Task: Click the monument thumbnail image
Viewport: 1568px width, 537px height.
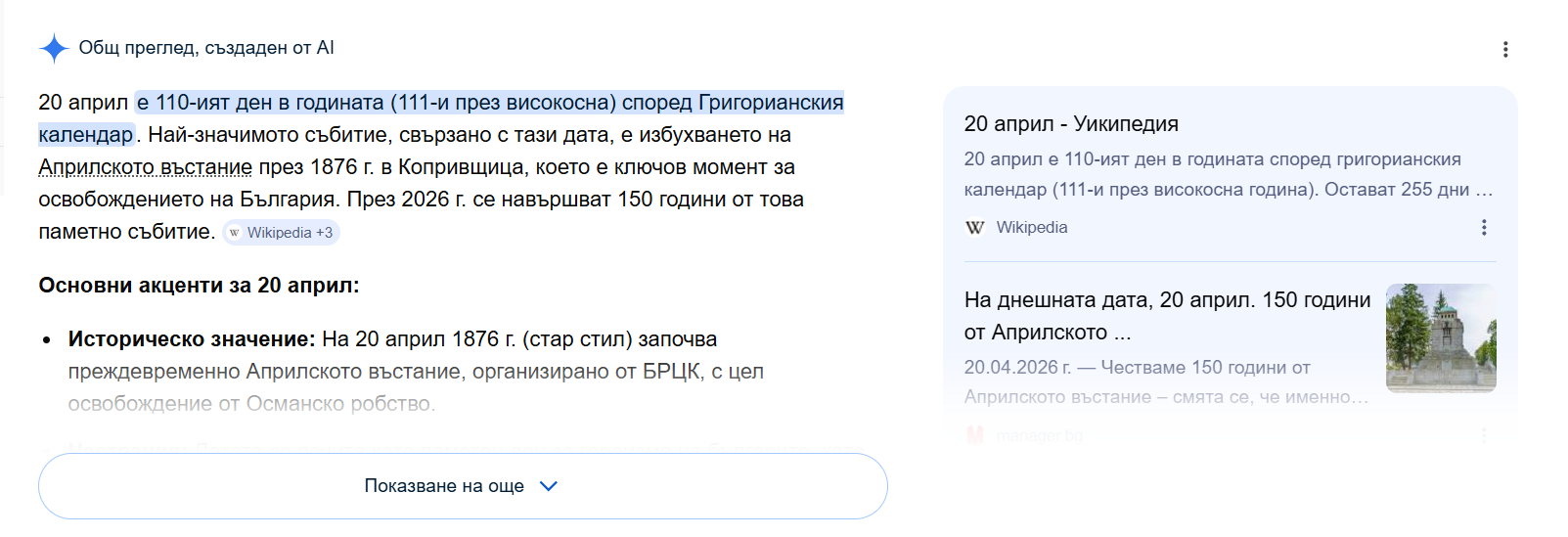Action: pos(1441,337)
